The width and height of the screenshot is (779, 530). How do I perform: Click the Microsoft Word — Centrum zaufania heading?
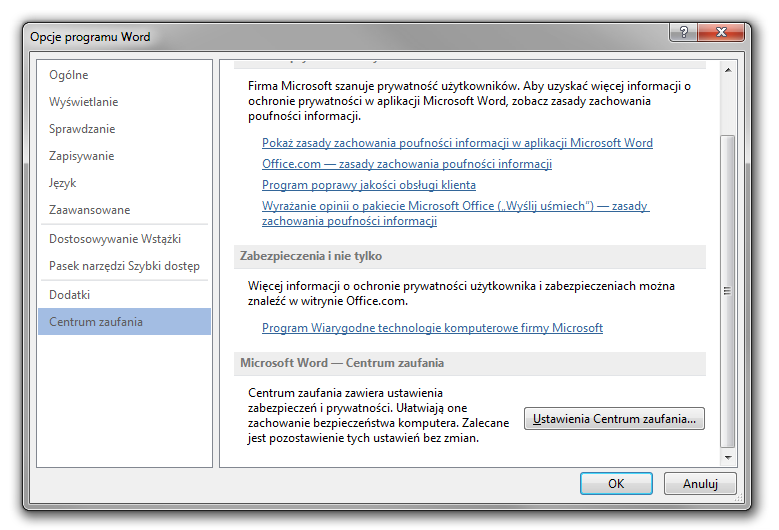(342, 363)
